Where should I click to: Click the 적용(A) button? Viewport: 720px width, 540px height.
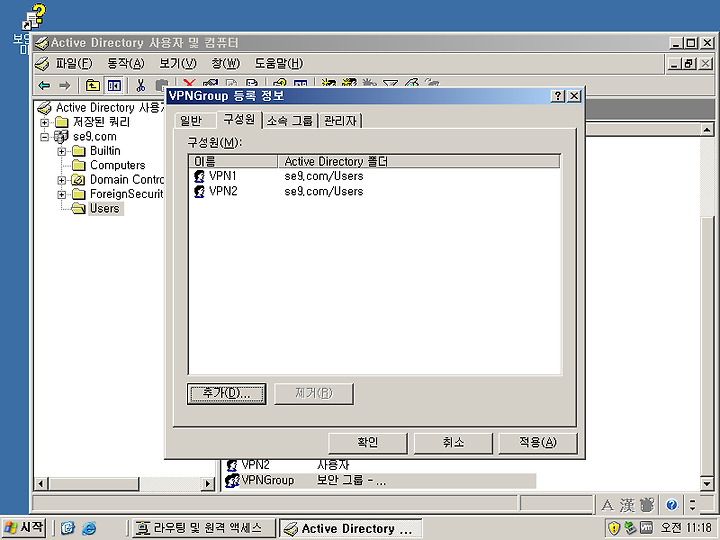pos(538,443)
